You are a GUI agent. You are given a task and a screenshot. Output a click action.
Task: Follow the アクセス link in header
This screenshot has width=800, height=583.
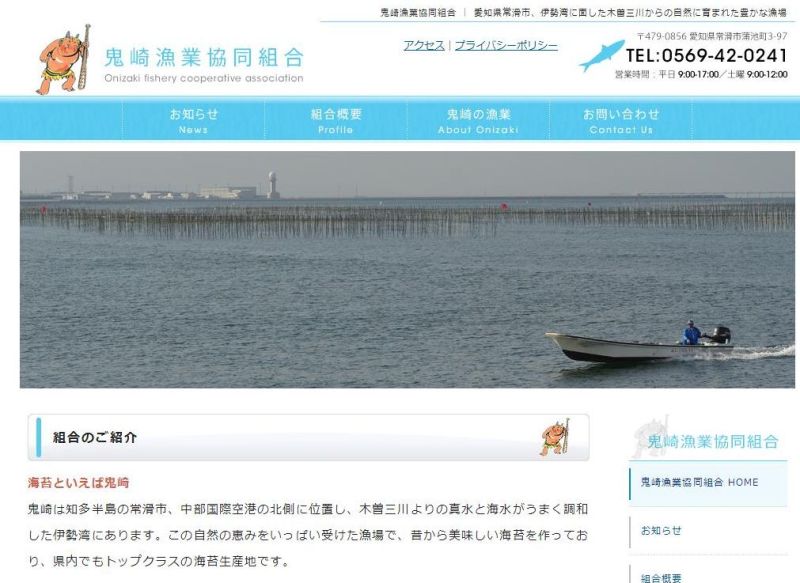tap(424, 45)
